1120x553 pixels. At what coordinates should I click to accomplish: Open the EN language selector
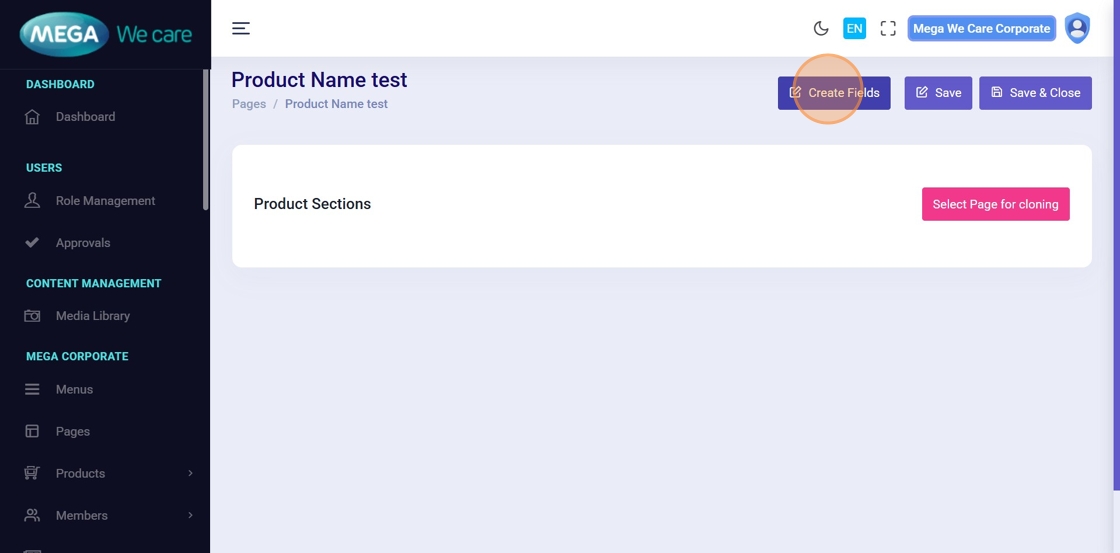(x=854, y=29)
